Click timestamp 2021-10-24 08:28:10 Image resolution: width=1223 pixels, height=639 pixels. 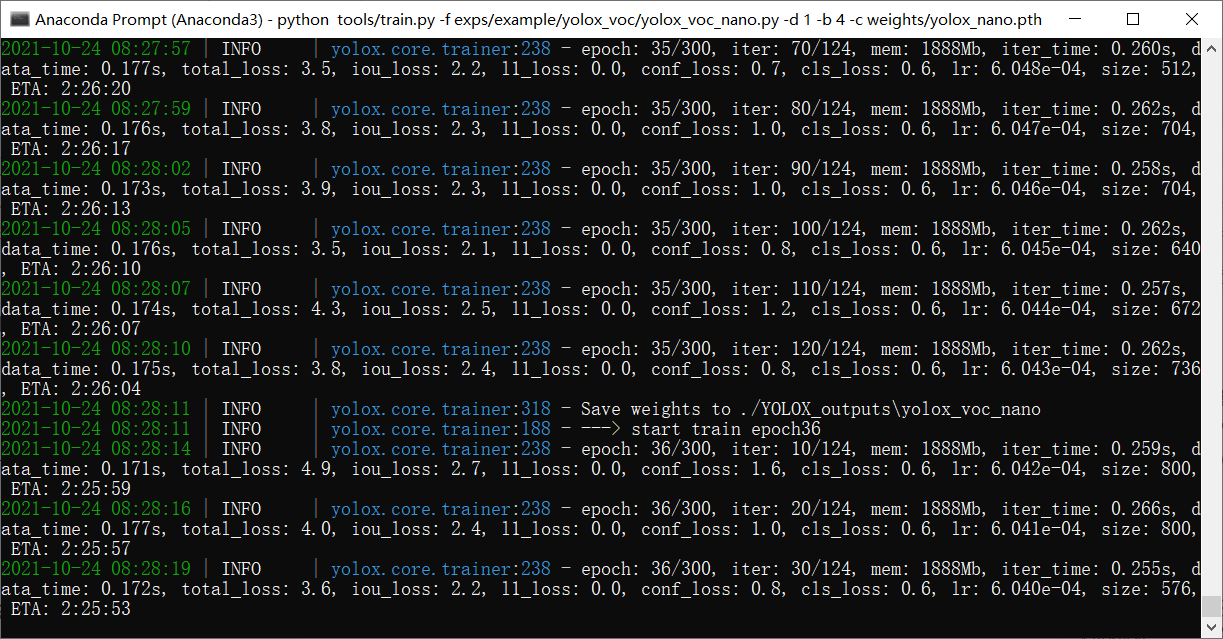click(96, 349)
